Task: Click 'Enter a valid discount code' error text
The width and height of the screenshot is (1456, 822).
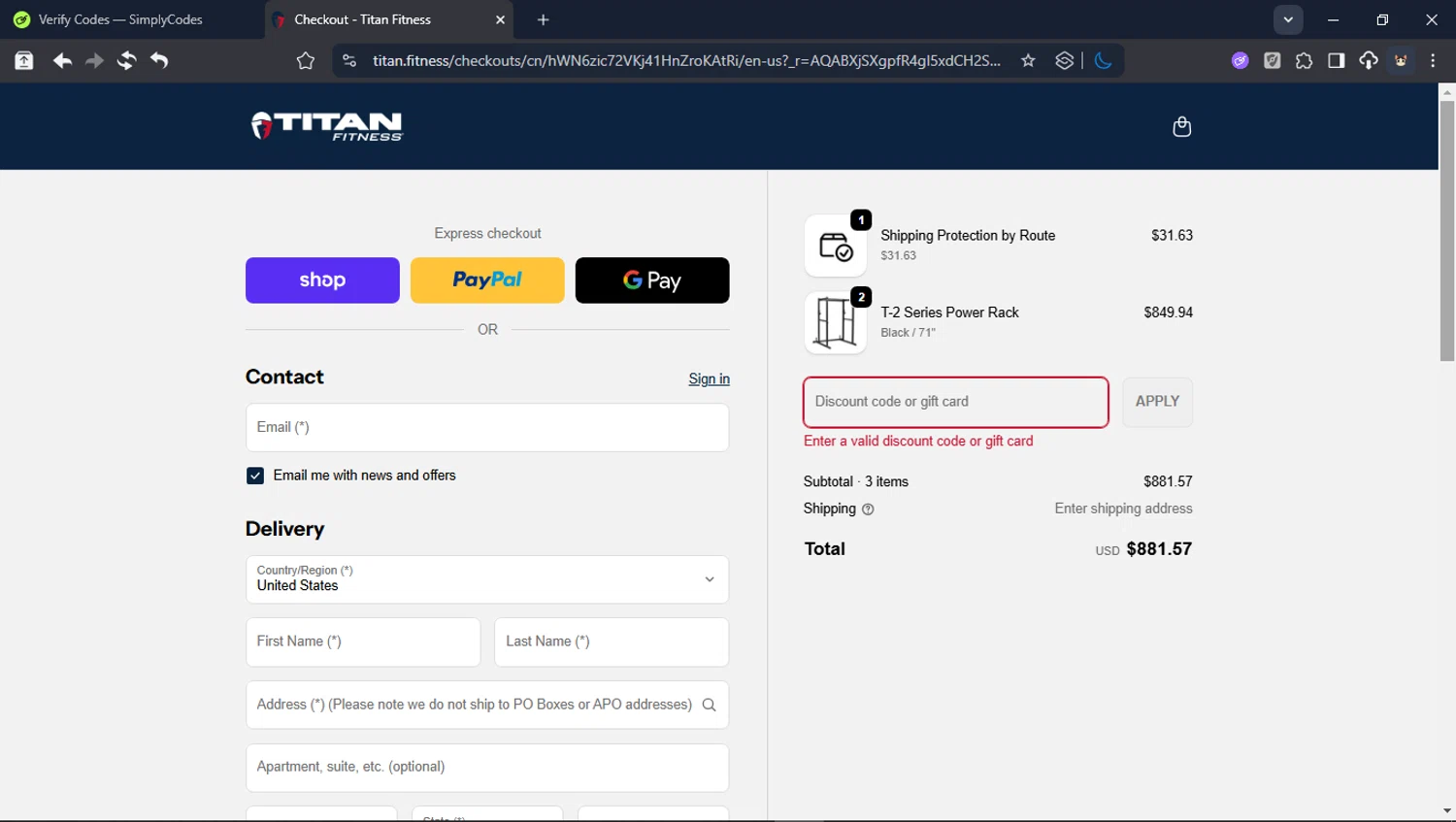Action: click(x=918, y=442)
